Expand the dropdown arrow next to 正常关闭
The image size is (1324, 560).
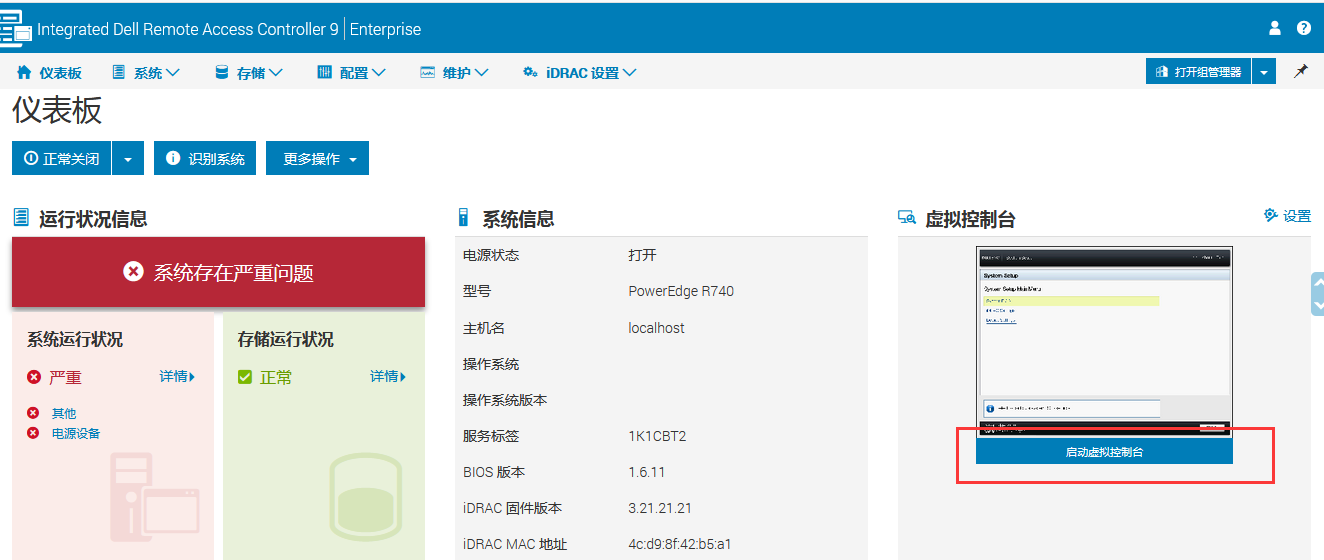tap(128, 158)
